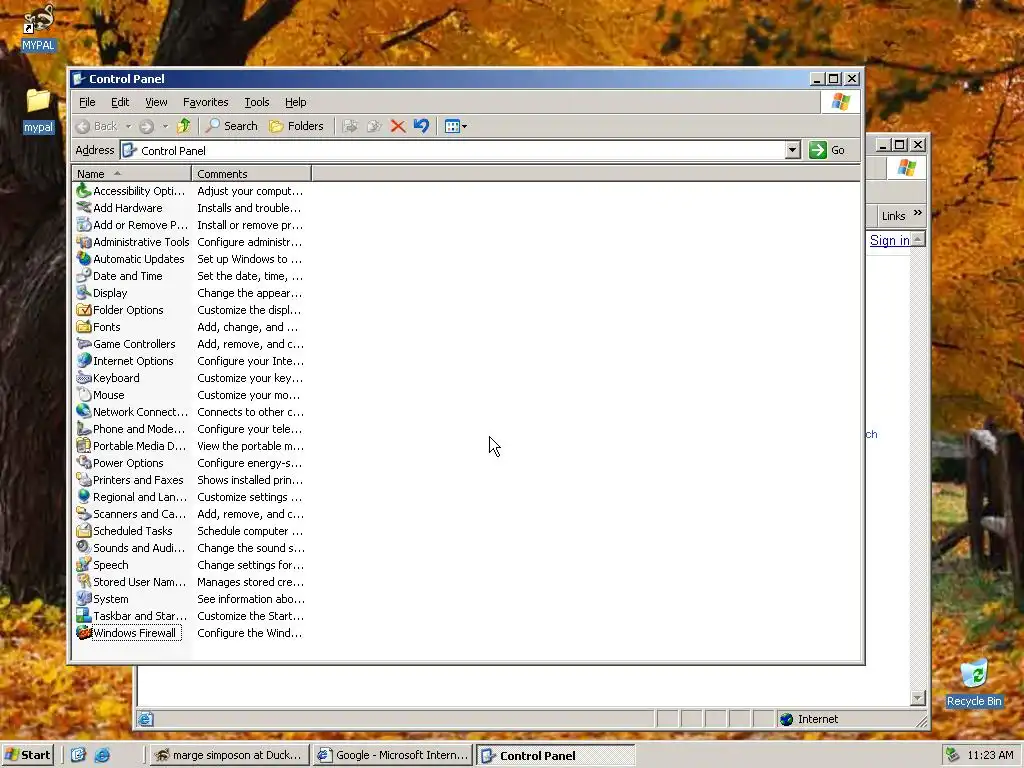Click the taskbar clock 11:23 AM
Screen dimensions: 1024x768
click(990, 755)
